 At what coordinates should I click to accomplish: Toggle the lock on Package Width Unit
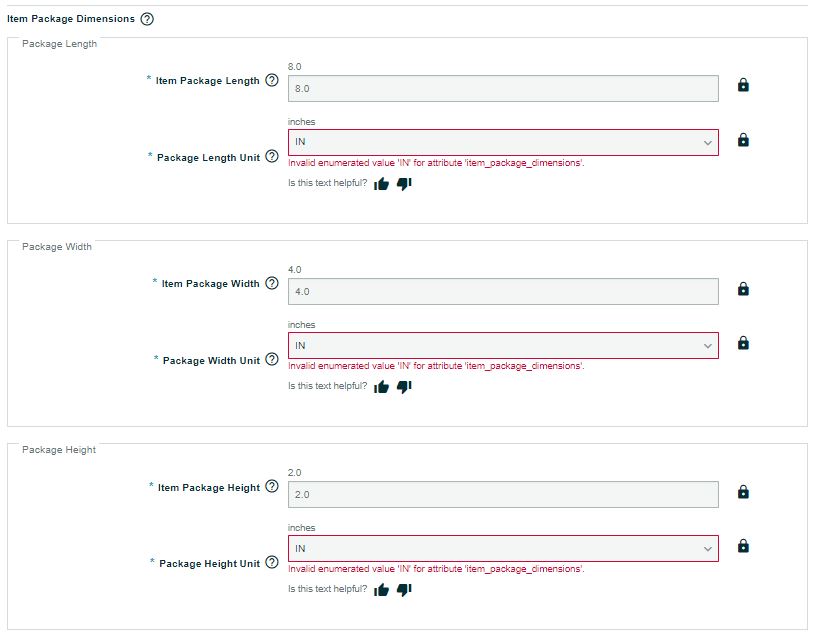[743, 343]
